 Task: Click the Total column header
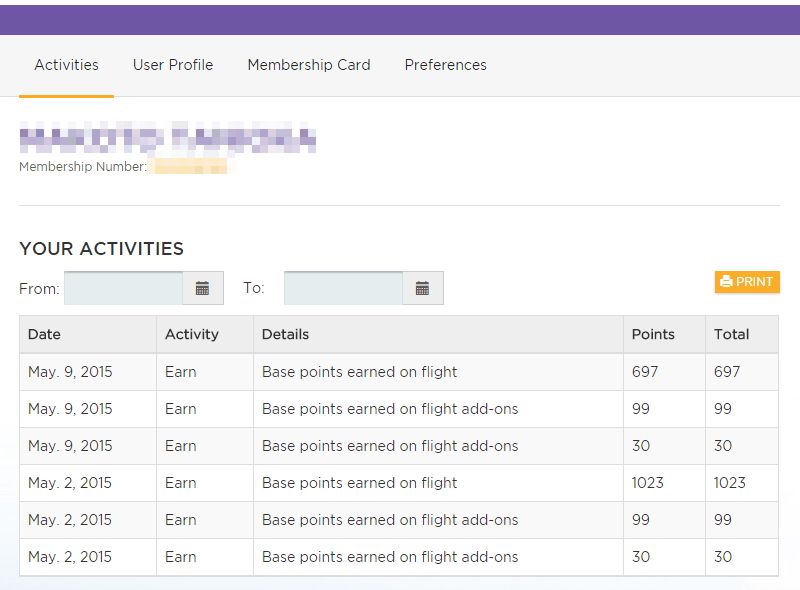[x=731, y=334]
